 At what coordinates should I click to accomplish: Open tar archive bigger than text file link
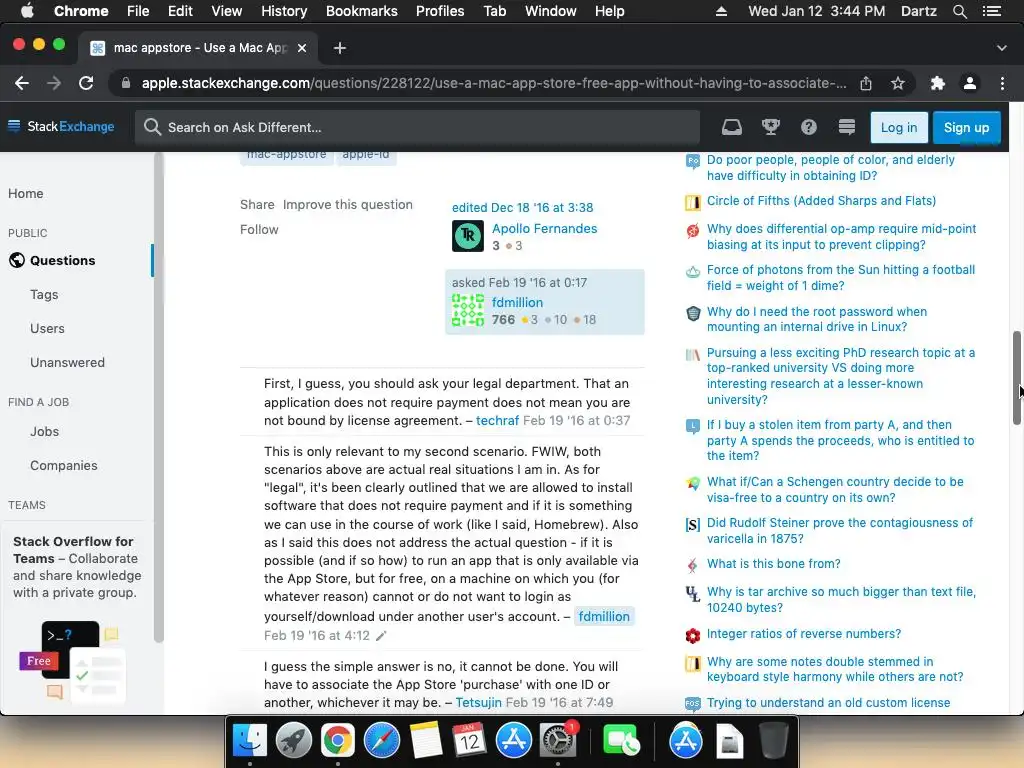point(841,600)
